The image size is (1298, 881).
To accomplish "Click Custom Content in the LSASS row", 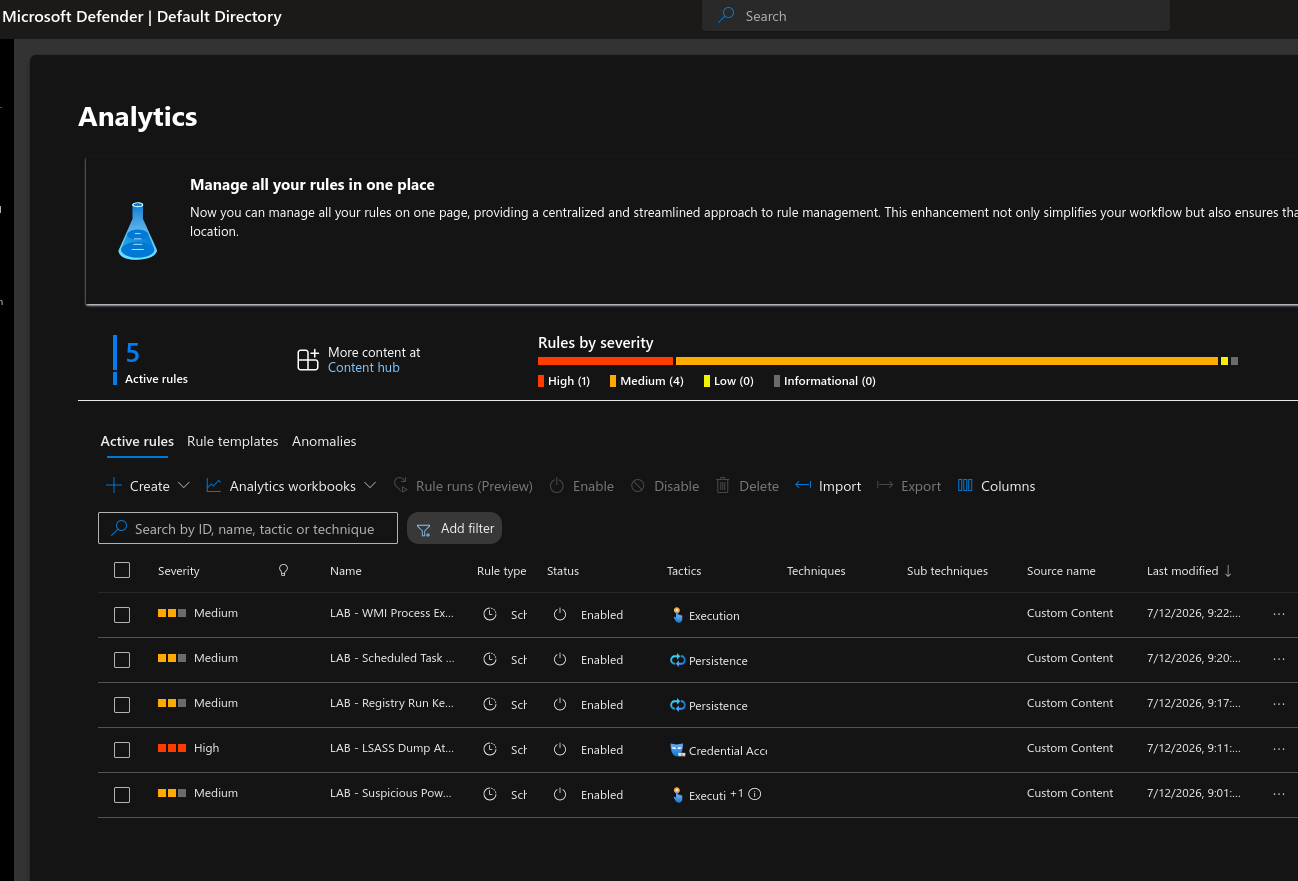I will click(1070, 748).
